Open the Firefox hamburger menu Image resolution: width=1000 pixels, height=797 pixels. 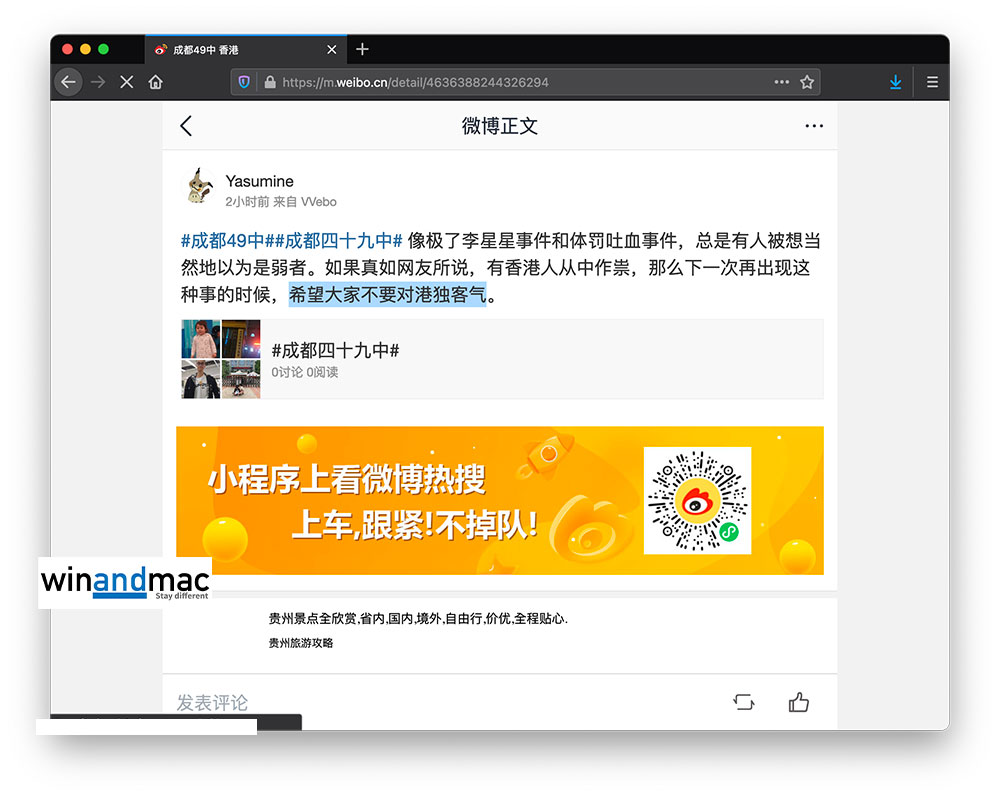(x=932, y=82)
